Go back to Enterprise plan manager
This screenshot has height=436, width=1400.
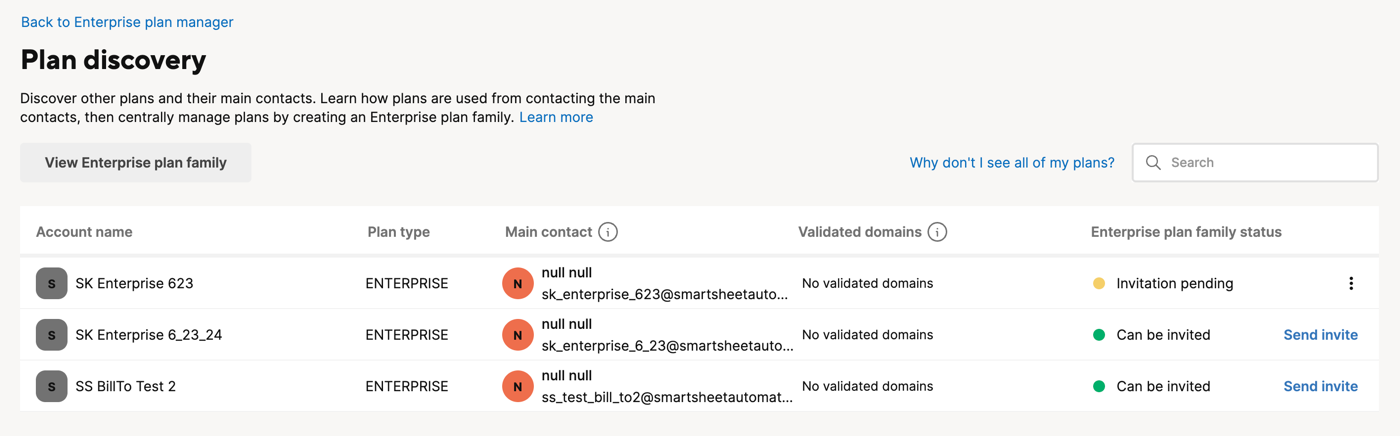point(127,22)
